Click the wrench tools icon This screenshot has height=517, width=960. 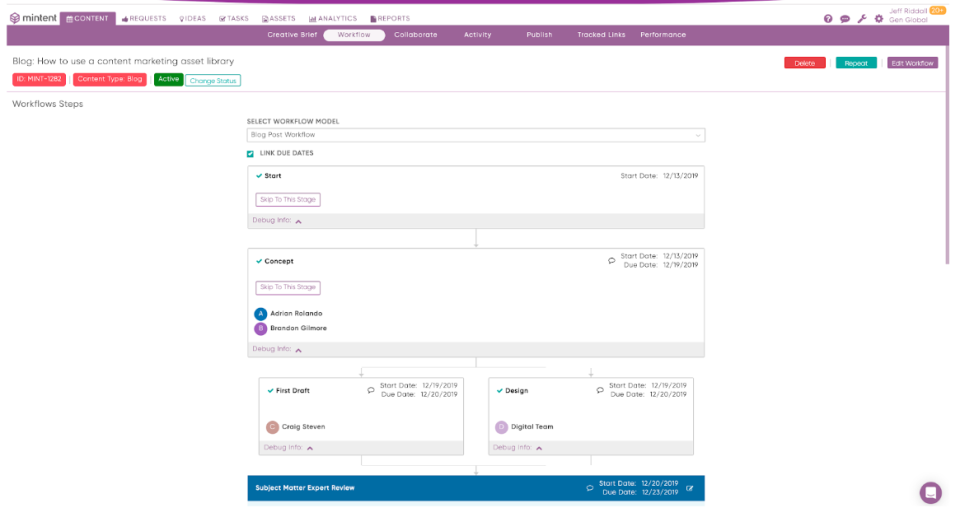[x=862, y=19]
